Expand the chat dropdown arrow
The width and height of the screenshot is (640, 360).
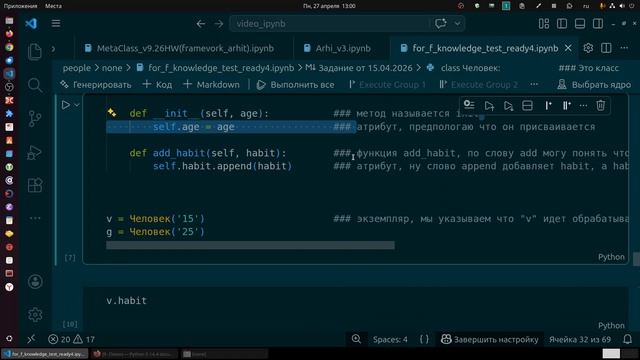[x=457, y=24]
